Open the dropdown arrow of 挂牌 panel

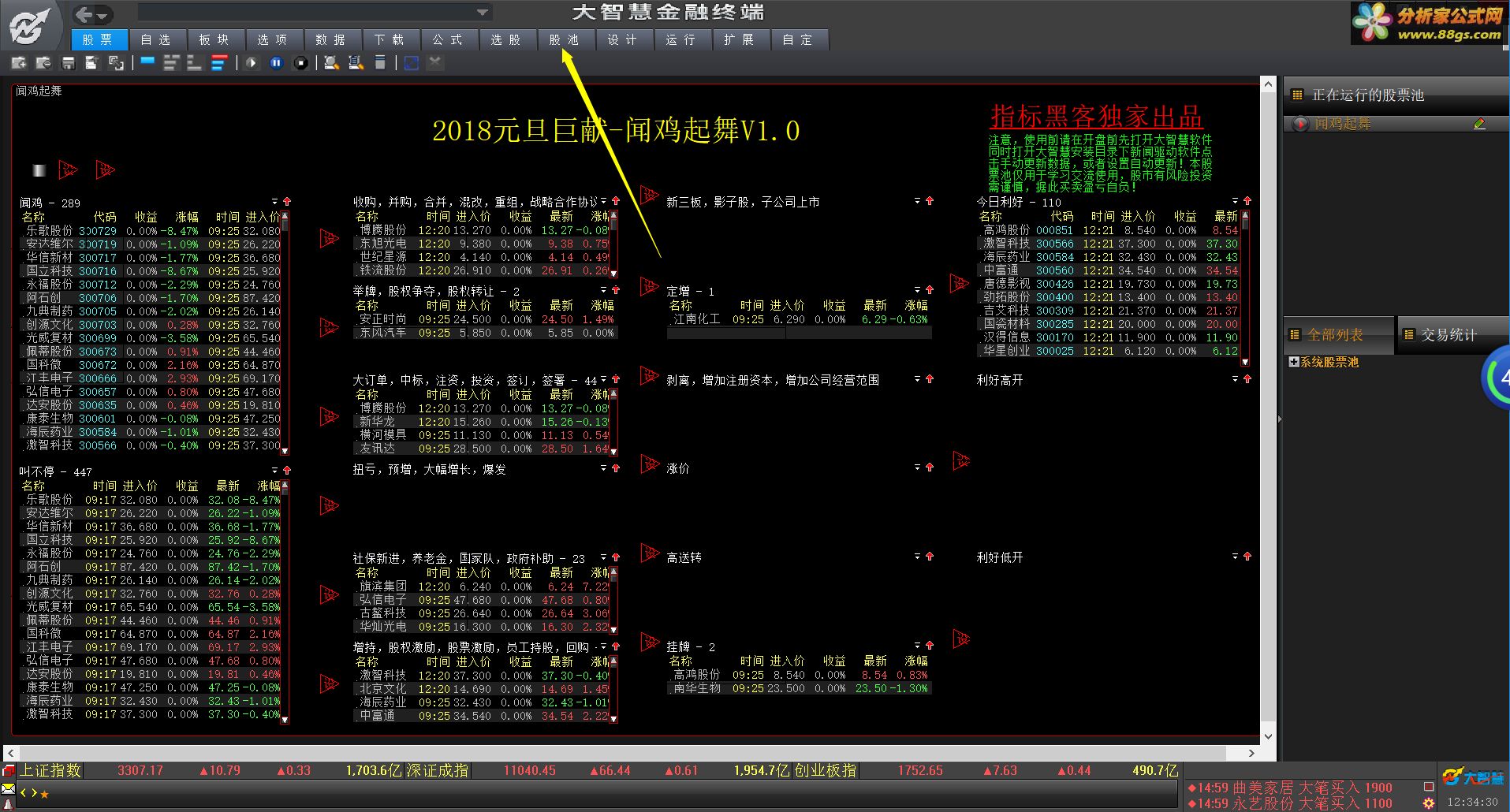[917, 646]
